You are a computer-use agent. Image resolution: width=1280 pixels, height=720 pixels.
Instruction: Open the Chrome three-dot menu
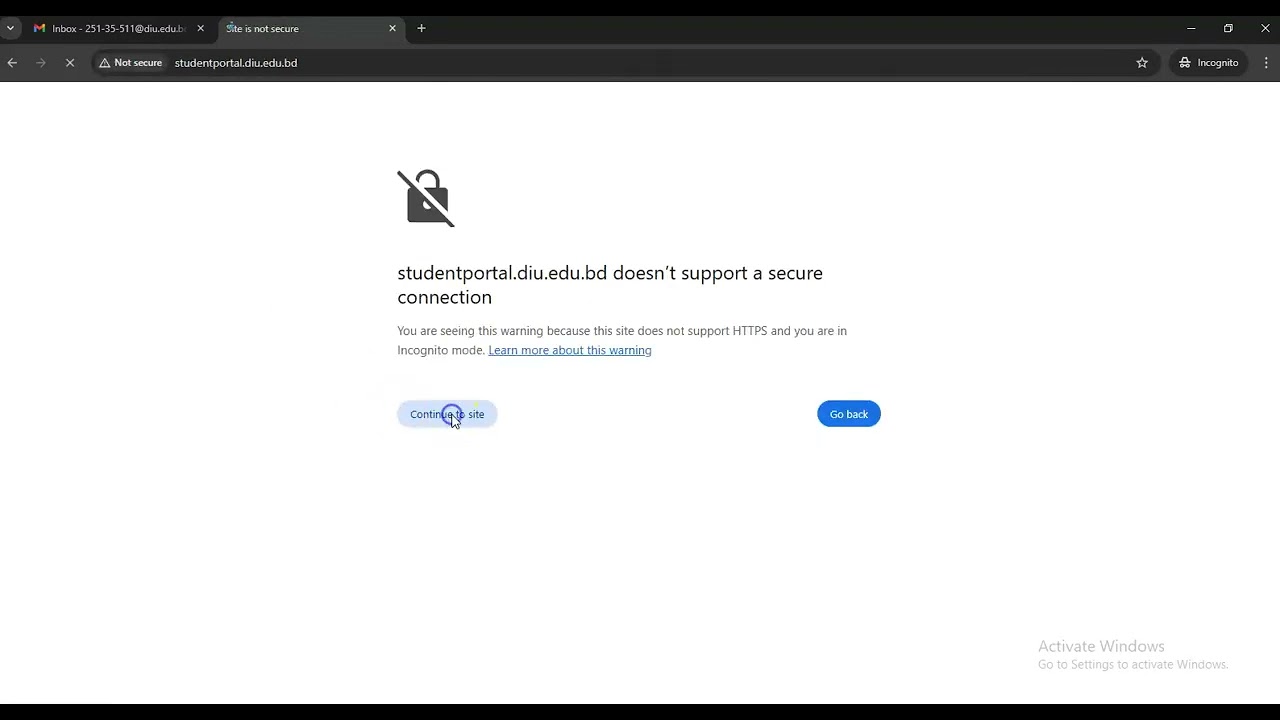(1266, 63)
